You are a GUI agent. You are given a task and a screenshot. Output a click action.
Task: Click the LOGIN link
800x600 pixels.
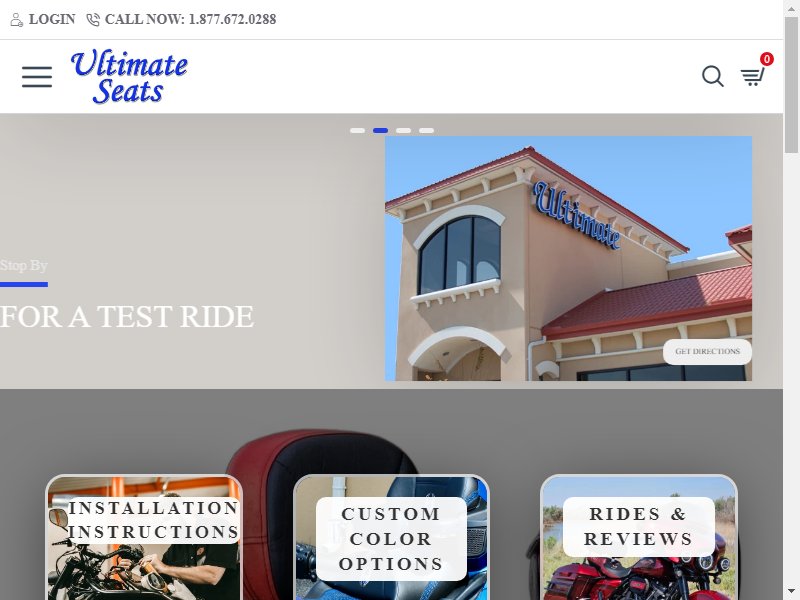[x=52, y=19]
